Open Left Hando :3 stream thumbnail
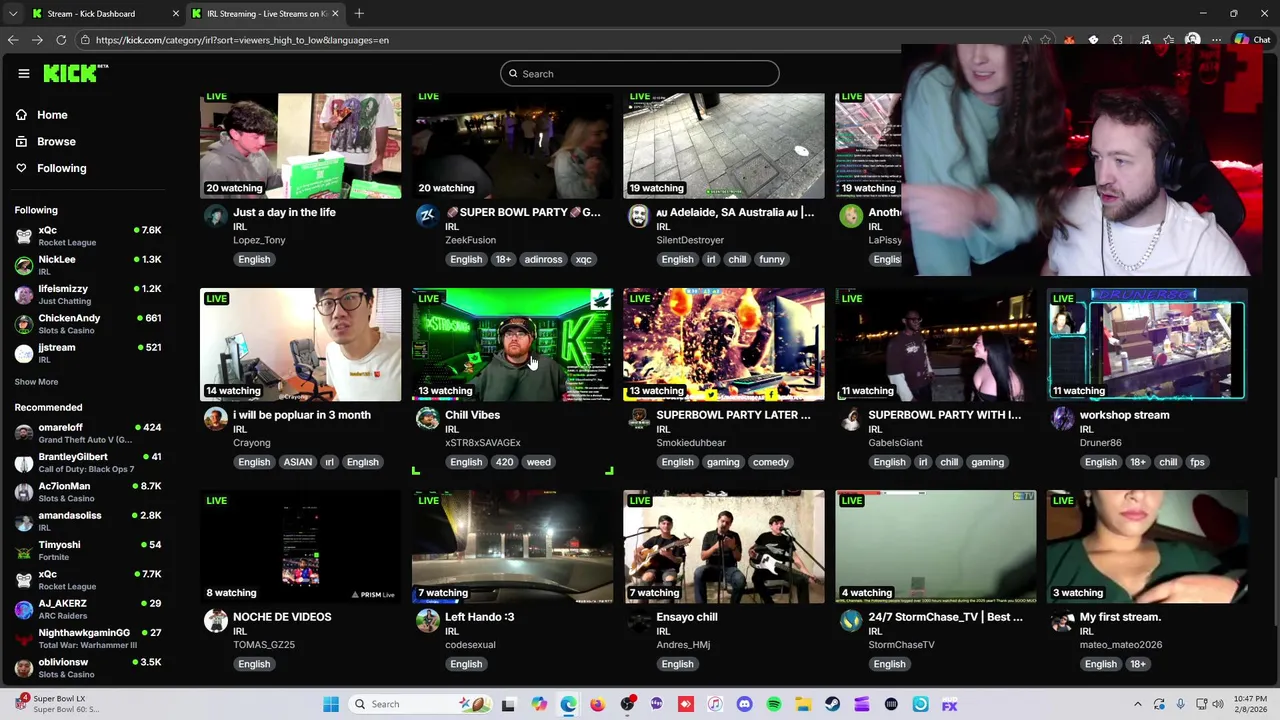 pyautogui.click(x=512, y=546)
